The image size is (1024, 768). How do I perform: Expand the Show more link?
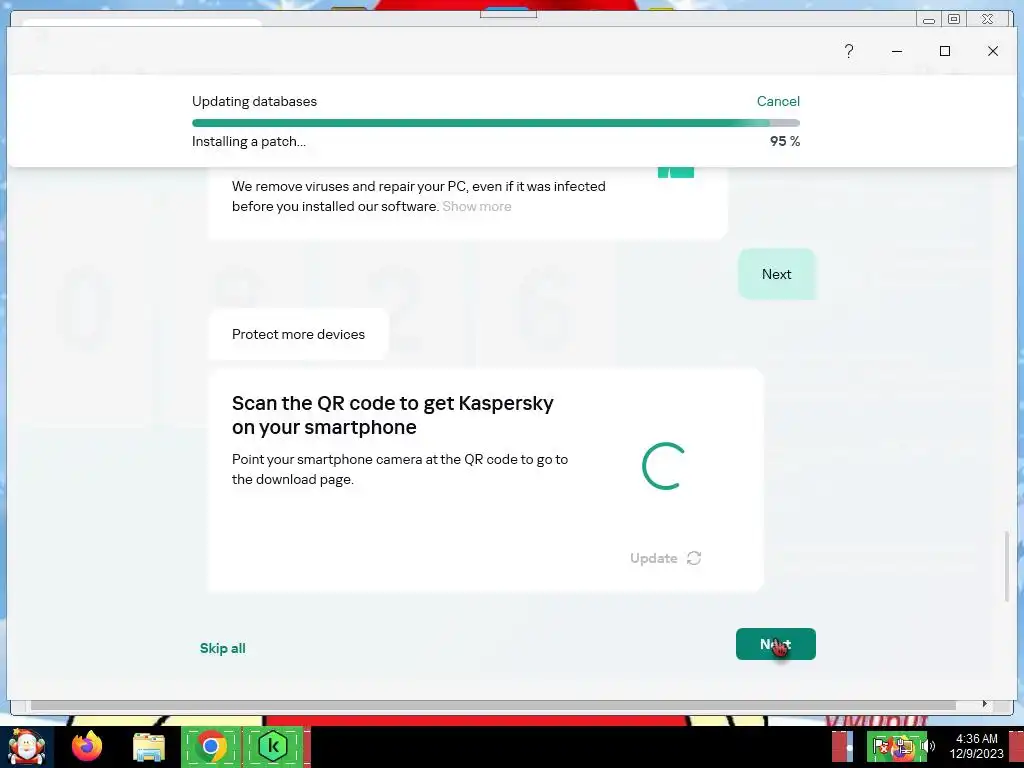(x=477, y=206)
